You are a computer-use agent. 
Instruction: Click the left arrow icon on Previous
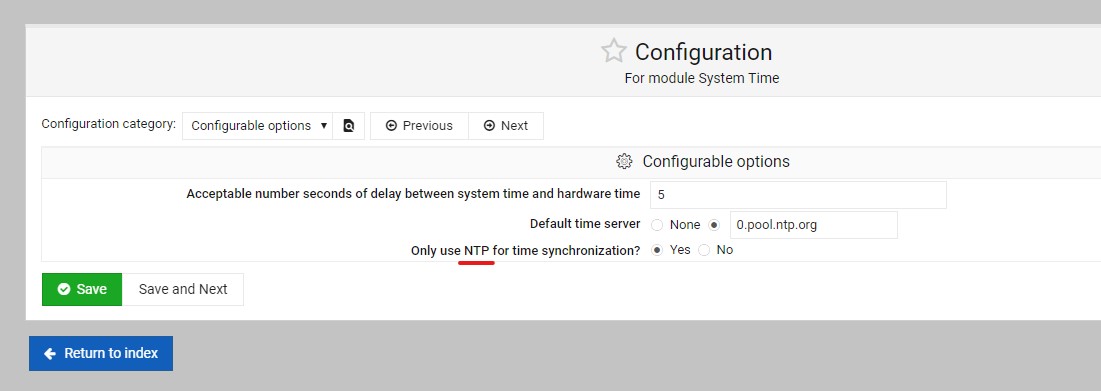point(391,126)
